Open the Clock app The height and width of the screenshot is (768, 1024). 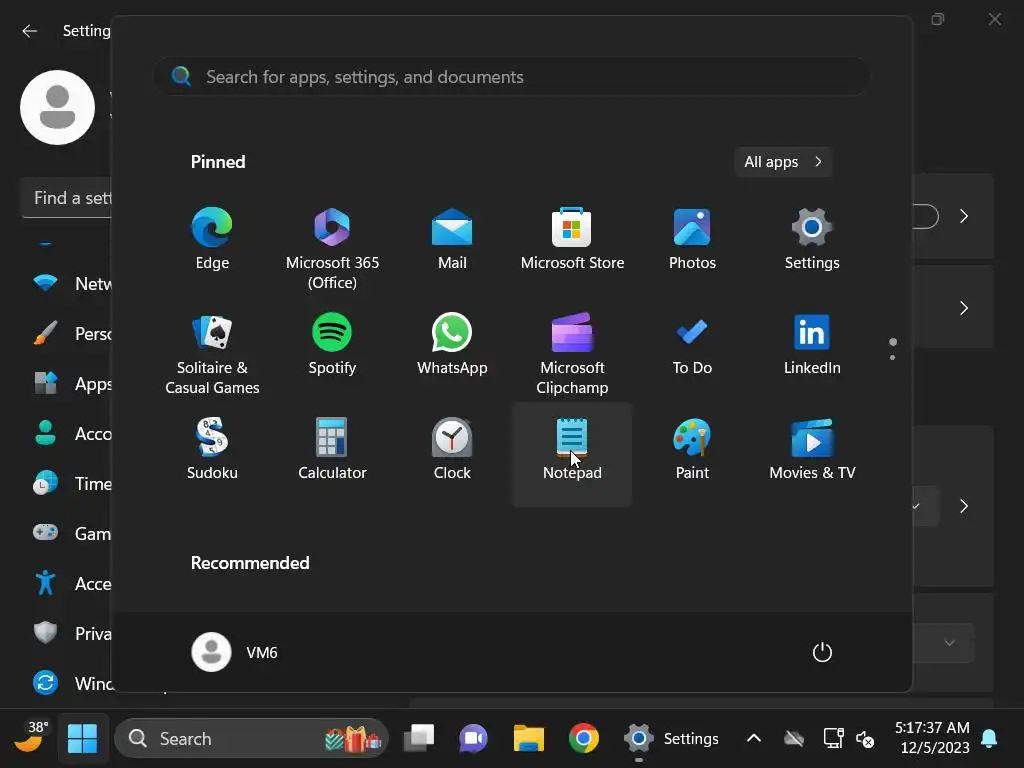coord(452,449)
